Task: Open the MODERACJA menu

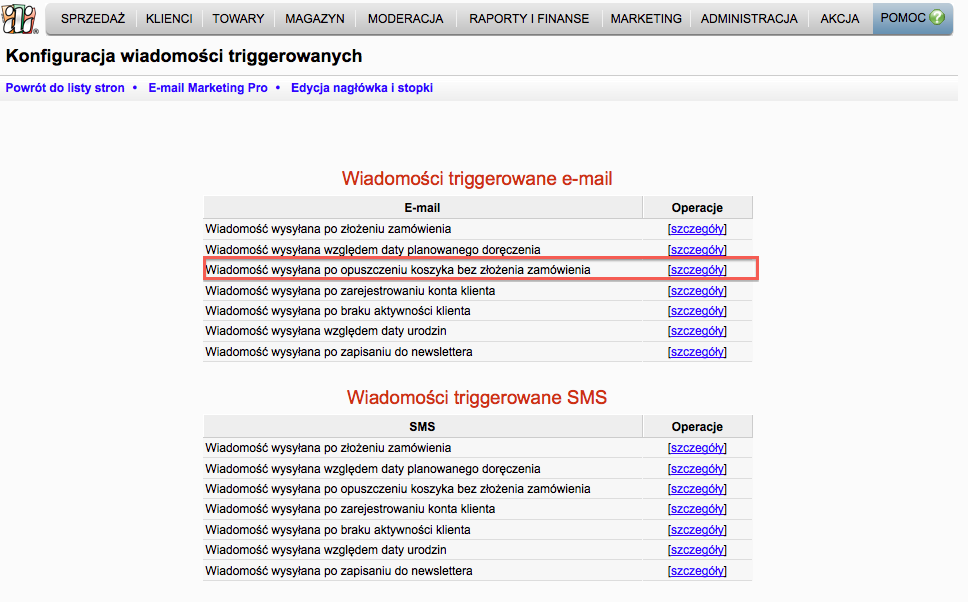Action: click(405, 19)
